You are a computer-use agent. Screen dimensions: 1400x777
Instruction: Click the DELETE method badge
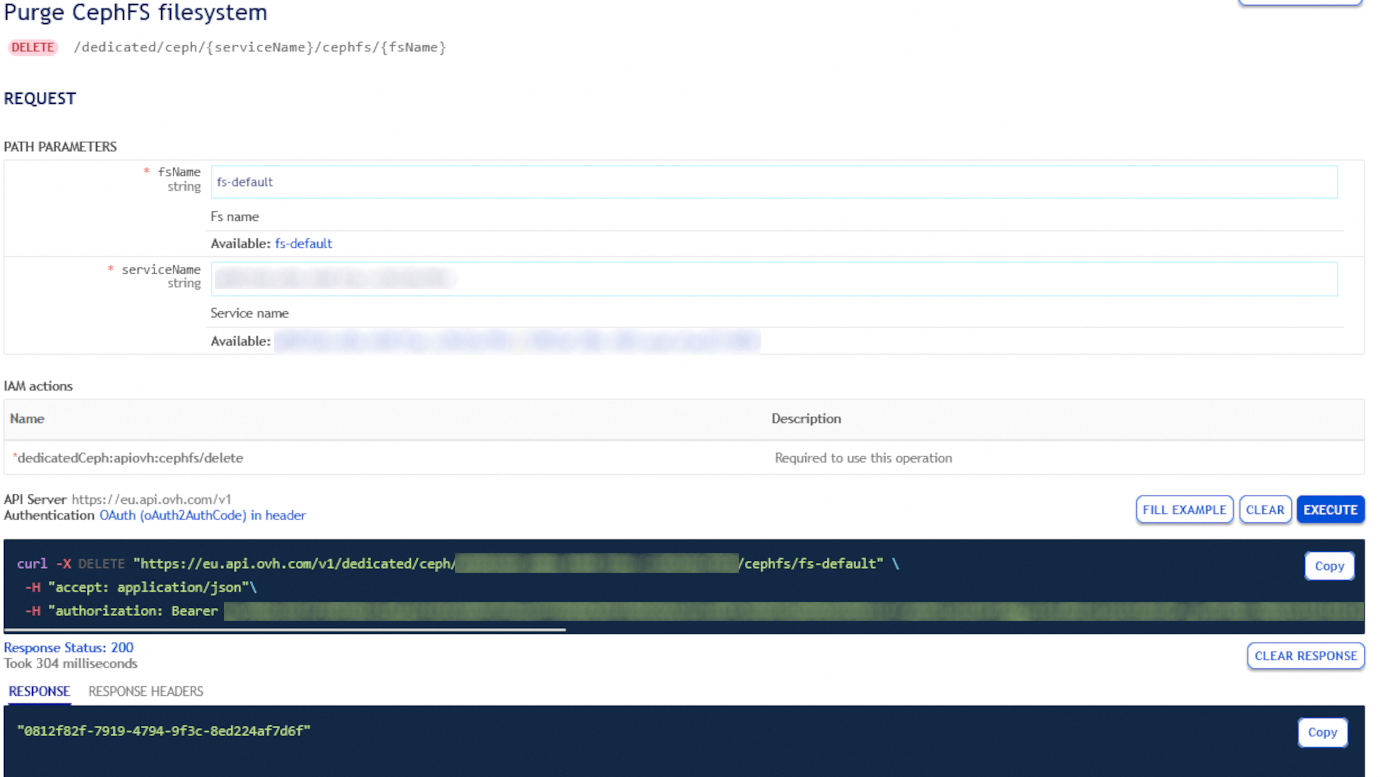(x=33, y=46)
